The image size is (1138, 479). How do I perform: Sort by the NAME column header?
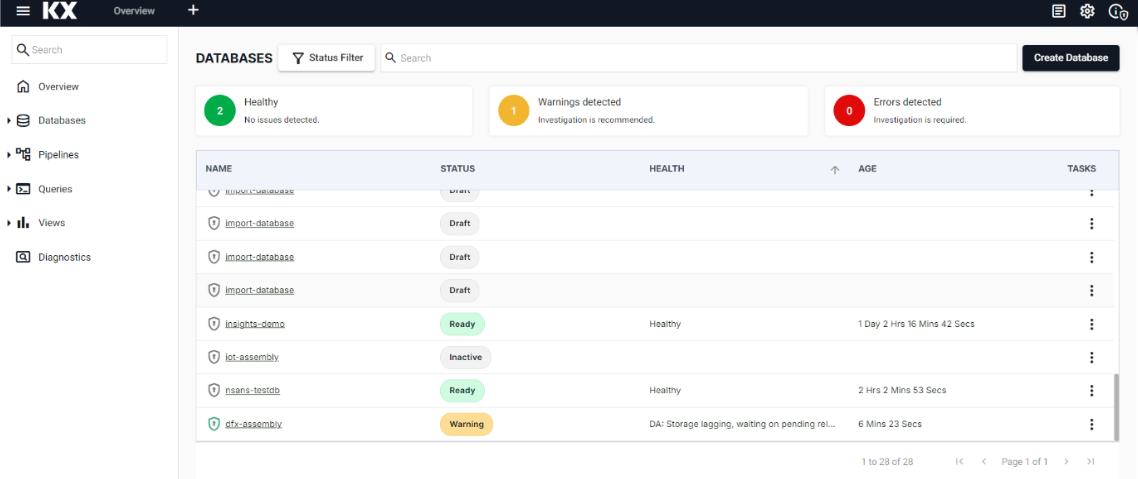218,168
